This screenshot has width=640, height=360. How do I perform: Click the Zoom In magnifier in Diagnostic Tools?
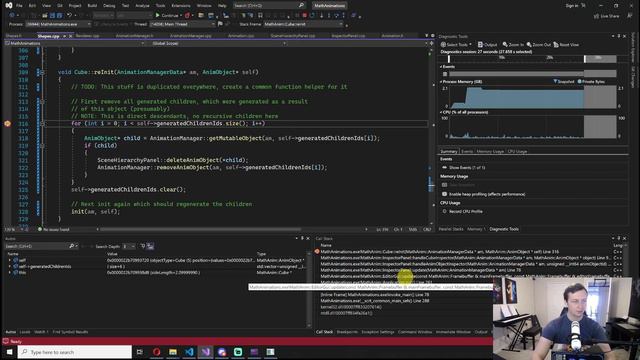[x=505, y=44]
